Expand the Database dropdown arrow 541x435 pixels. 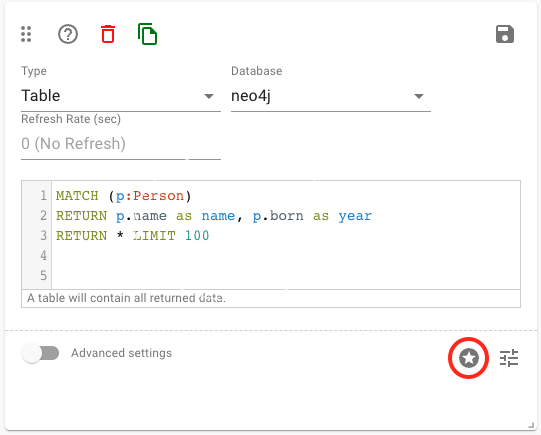pos(419,96)
